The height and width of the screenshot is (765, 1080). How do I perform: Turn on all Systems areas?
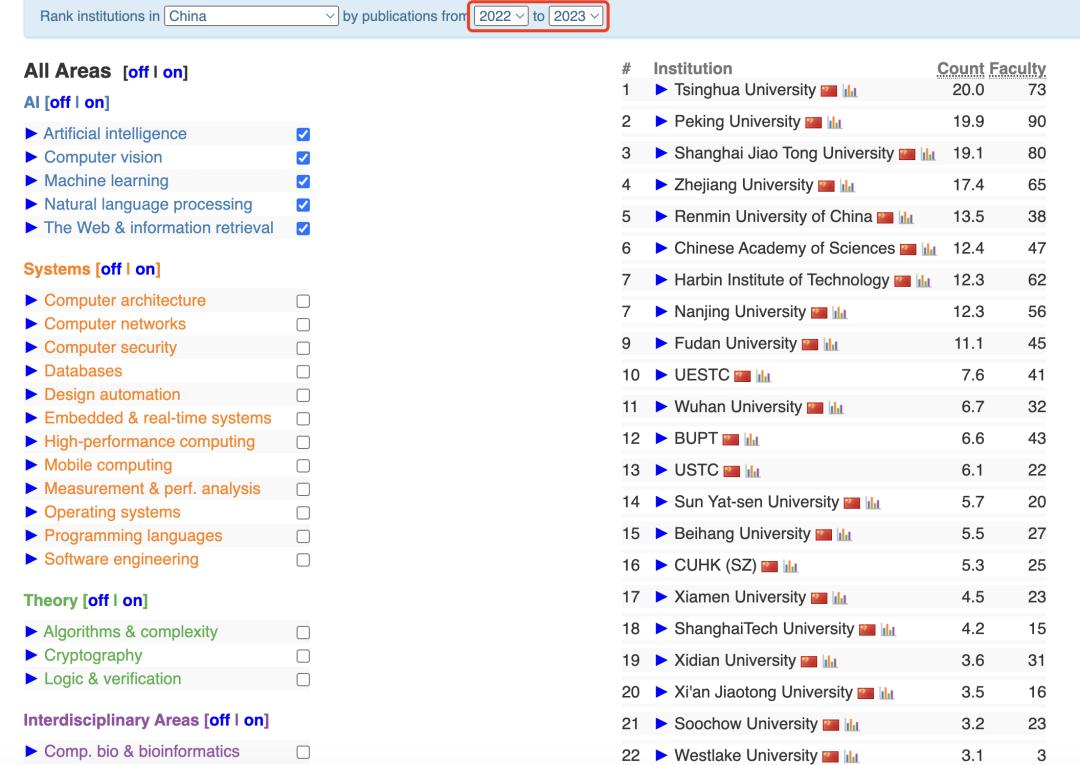(x=145, y=269)
